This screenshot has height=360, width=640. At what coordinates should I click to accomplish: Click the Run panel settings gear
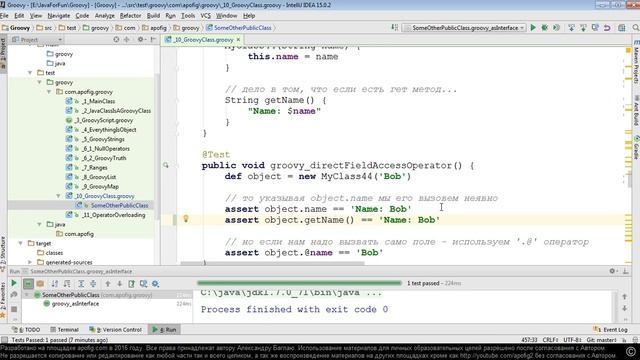pyautogui.click(x=612, y=271)
